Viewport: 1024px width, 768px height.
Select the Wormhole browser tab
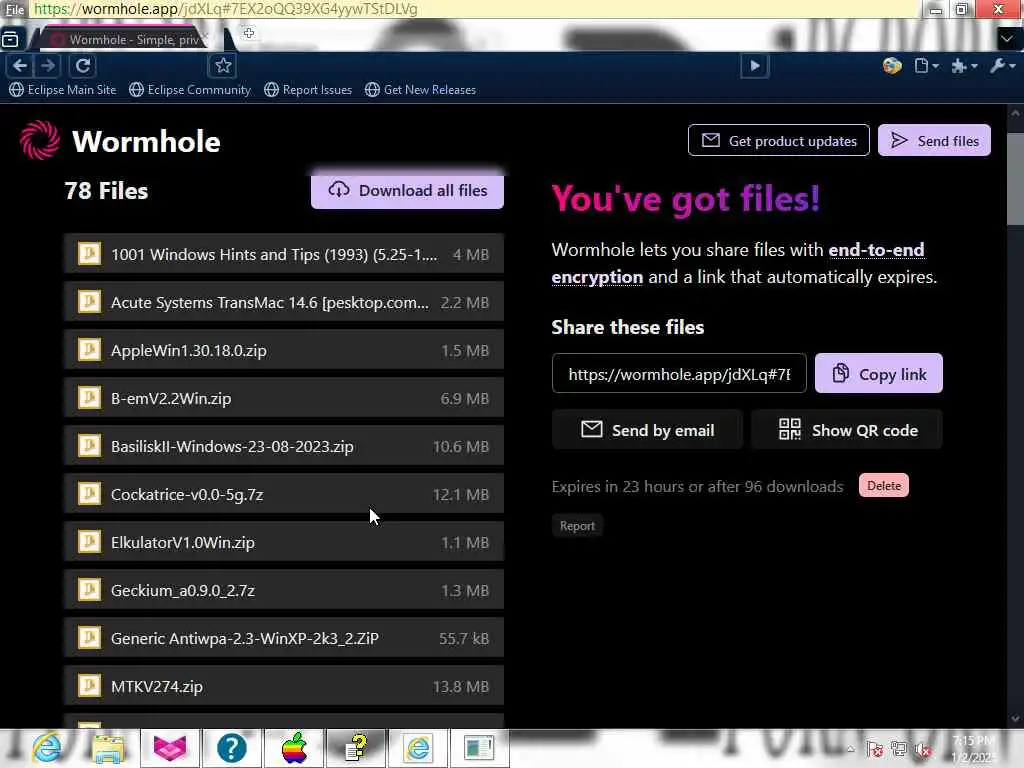[128, 39]
